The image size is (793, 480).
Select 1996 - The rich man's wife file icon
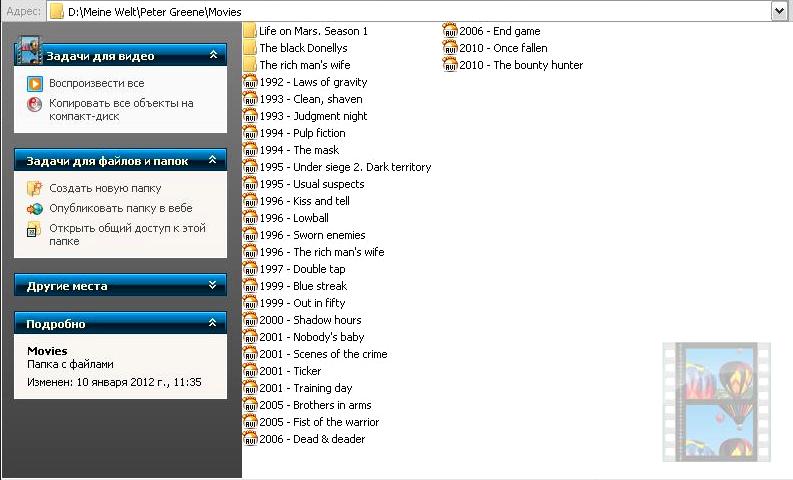pos(250,252)
